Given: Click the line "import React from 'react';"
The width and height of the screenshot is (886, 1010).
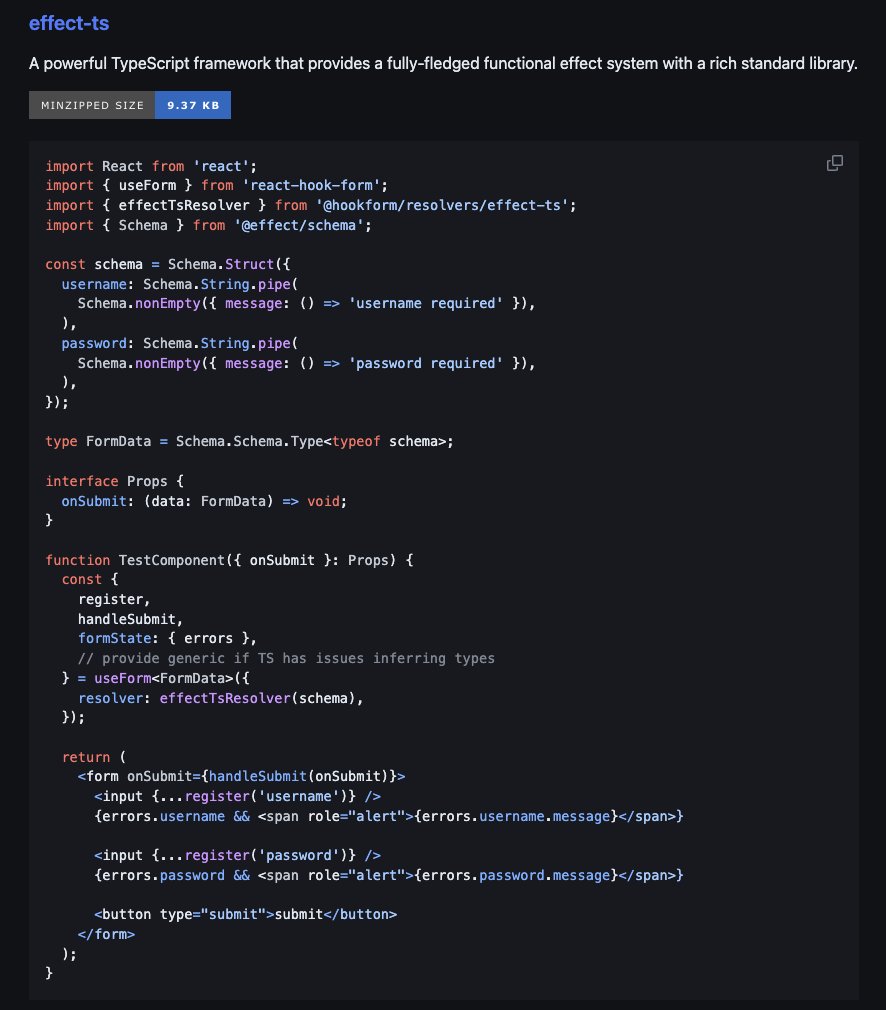Looking at the screenshot, I should point(151,166).
